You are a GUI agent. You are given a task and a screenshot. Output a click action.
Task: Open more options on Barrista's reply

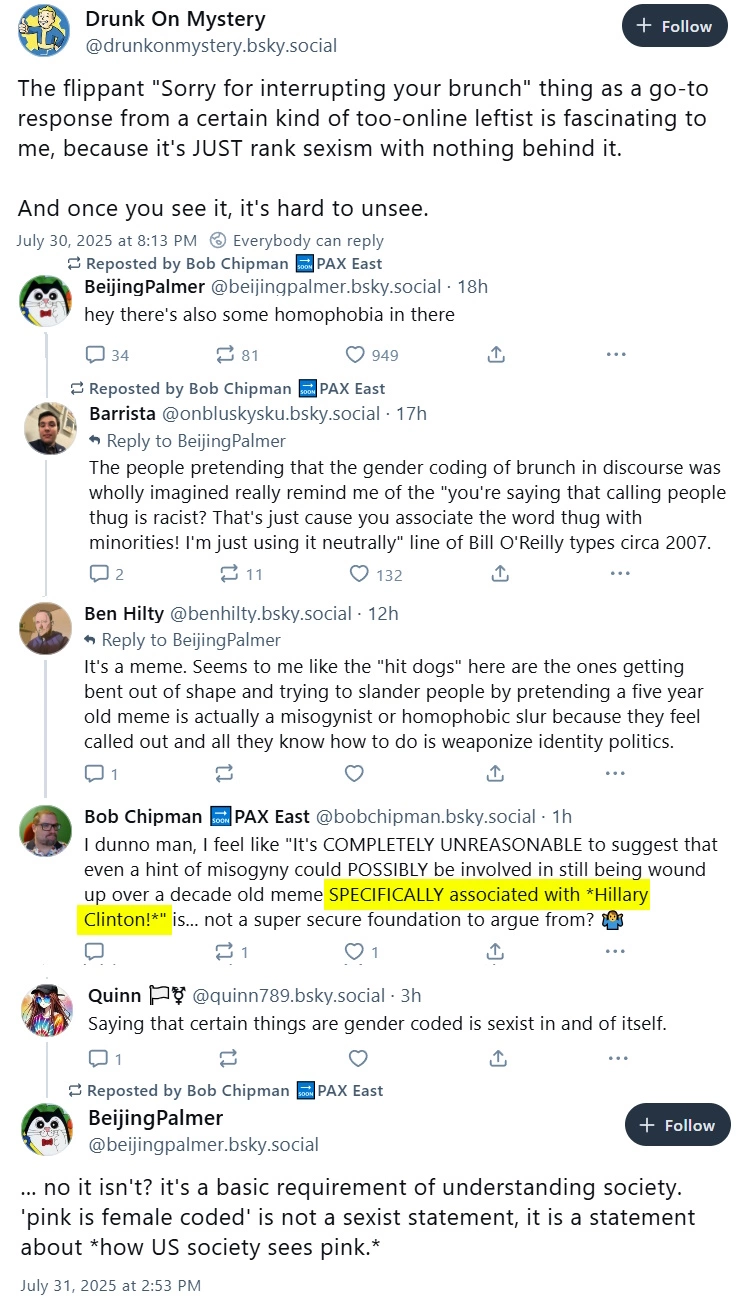[x=620, y=574]
